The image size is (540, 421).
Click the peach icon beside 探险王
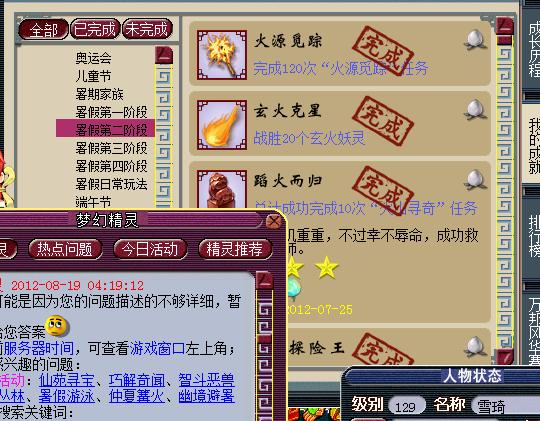[x=476, y=347]
